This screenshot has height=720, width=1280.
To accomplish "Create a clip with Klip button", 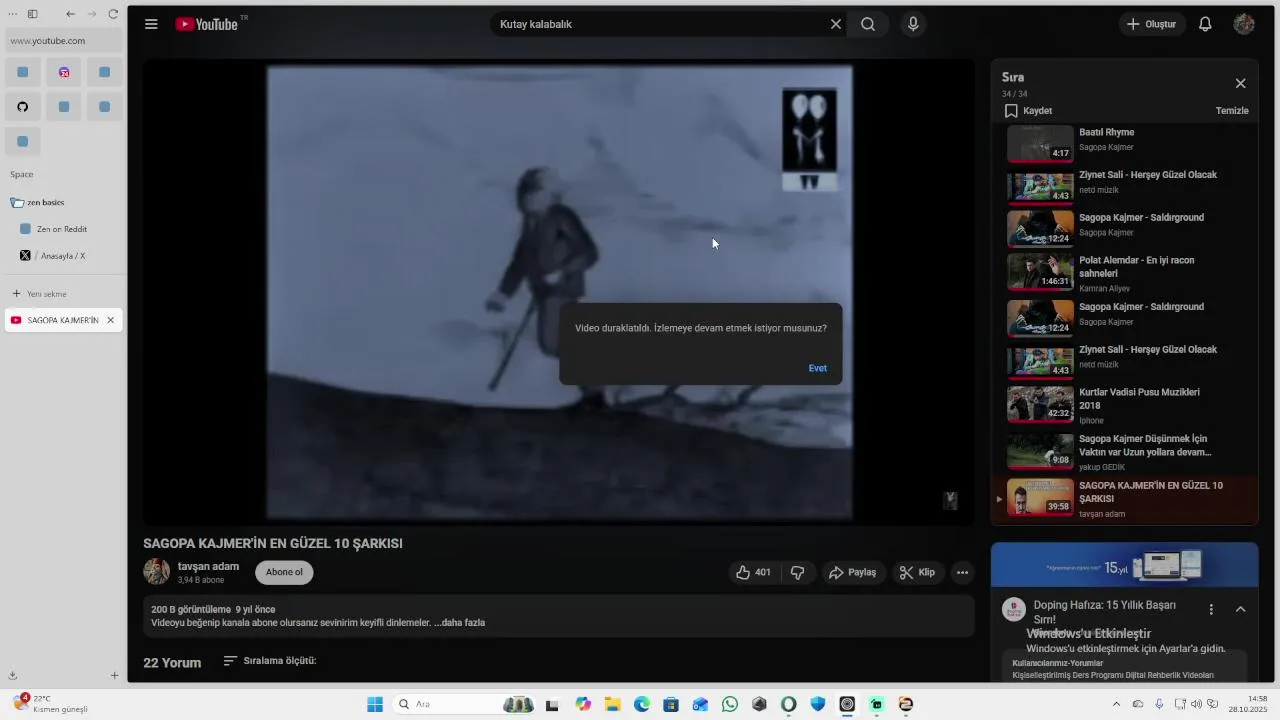I will 917,572.
